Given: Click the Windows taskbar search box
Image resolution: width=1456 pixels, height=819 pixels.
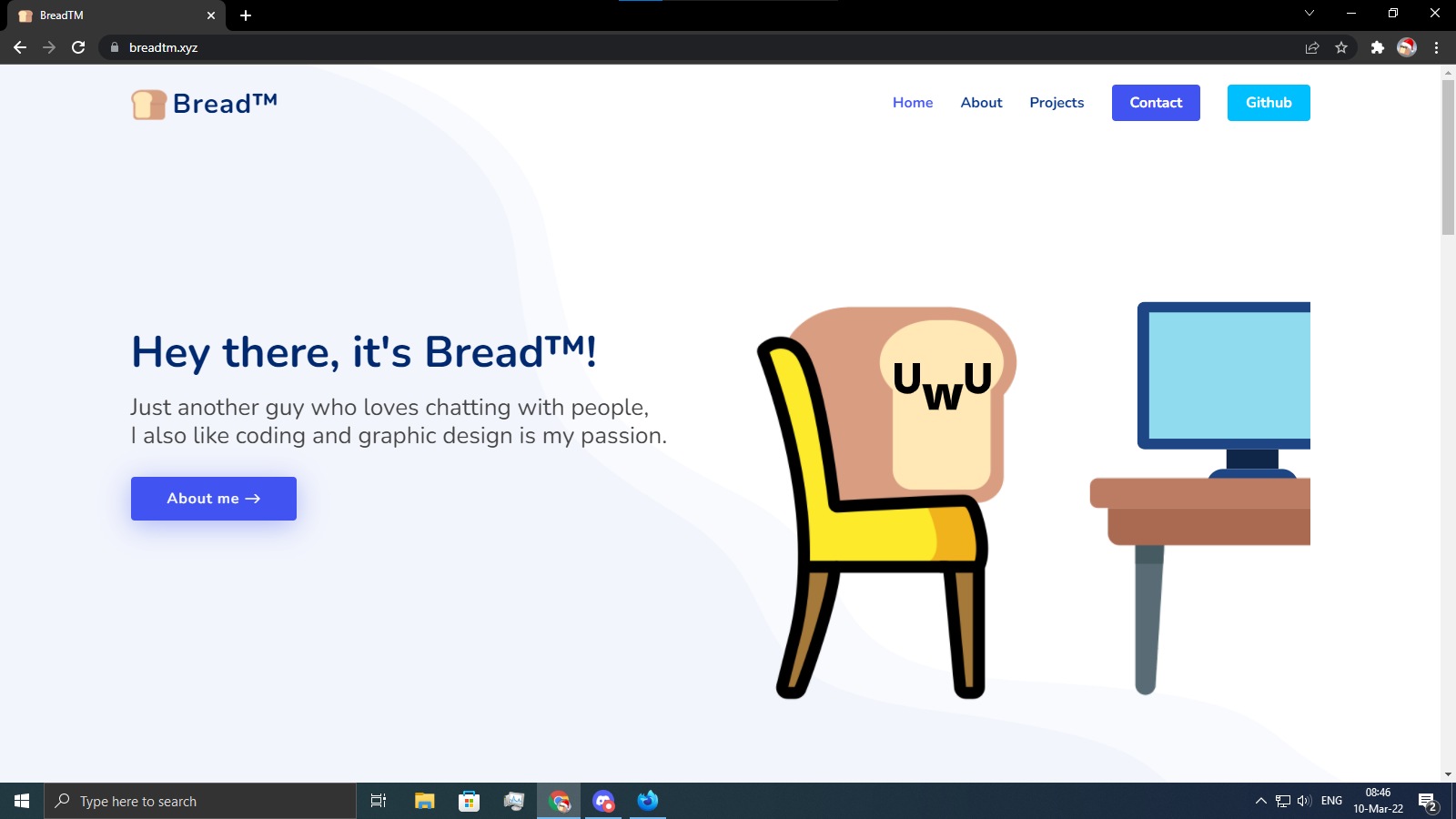Looking at the screenshot, I should click(200, 801).
